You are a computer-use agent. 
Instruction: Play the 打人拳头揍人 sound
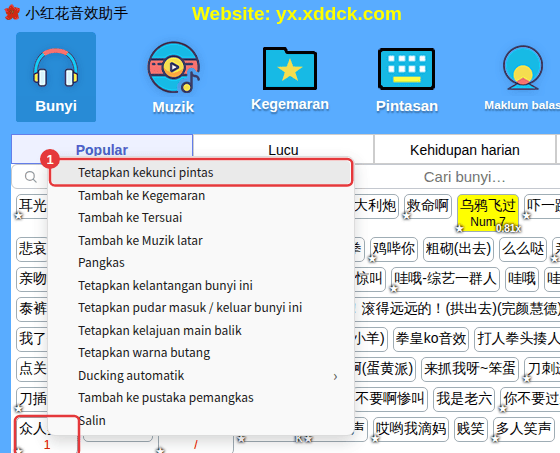(517, 339)
